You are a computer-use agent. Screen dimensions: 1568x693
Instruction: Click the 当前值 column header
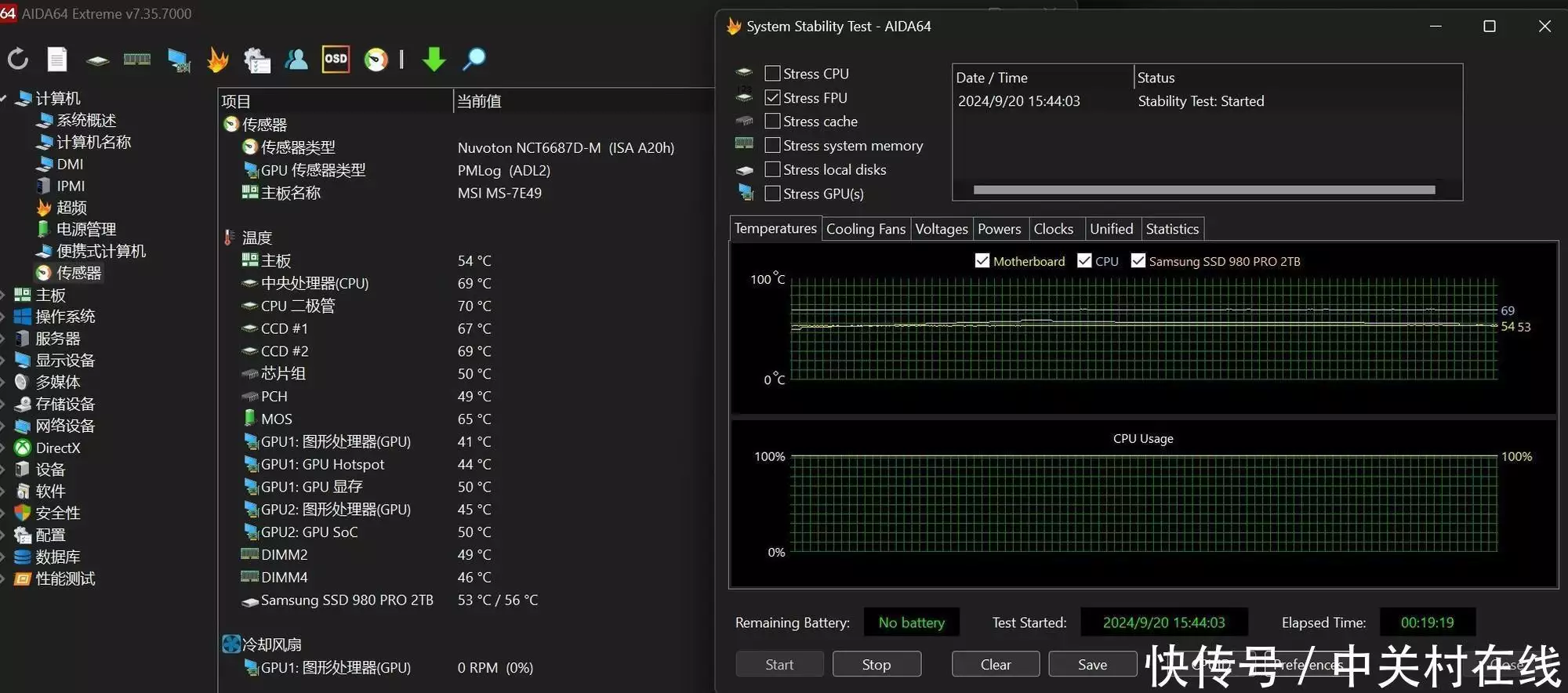click(x=583, y=101)
